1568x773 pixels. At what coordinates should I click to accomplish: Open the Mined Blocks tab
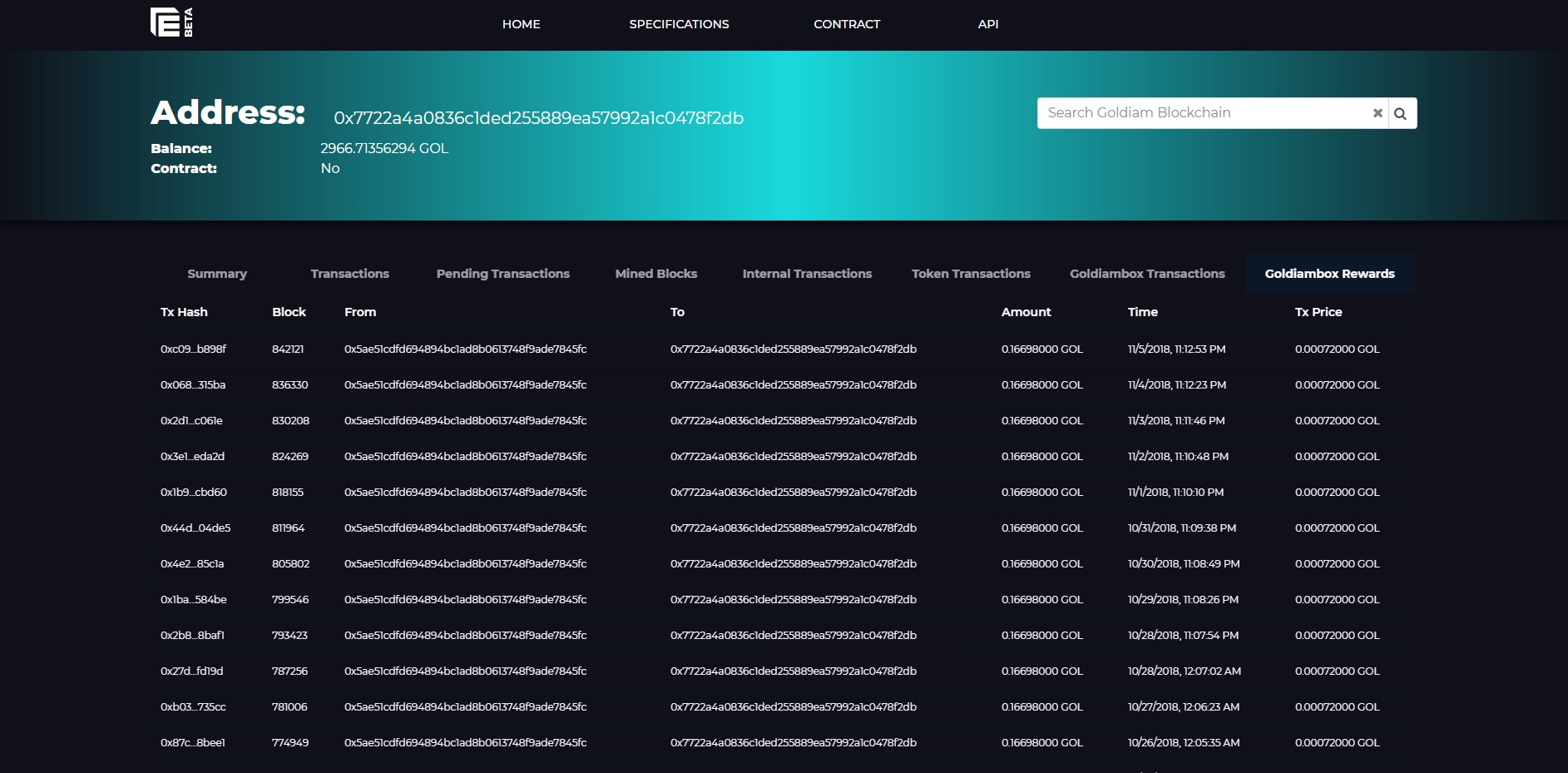click(x=656, y=274)
